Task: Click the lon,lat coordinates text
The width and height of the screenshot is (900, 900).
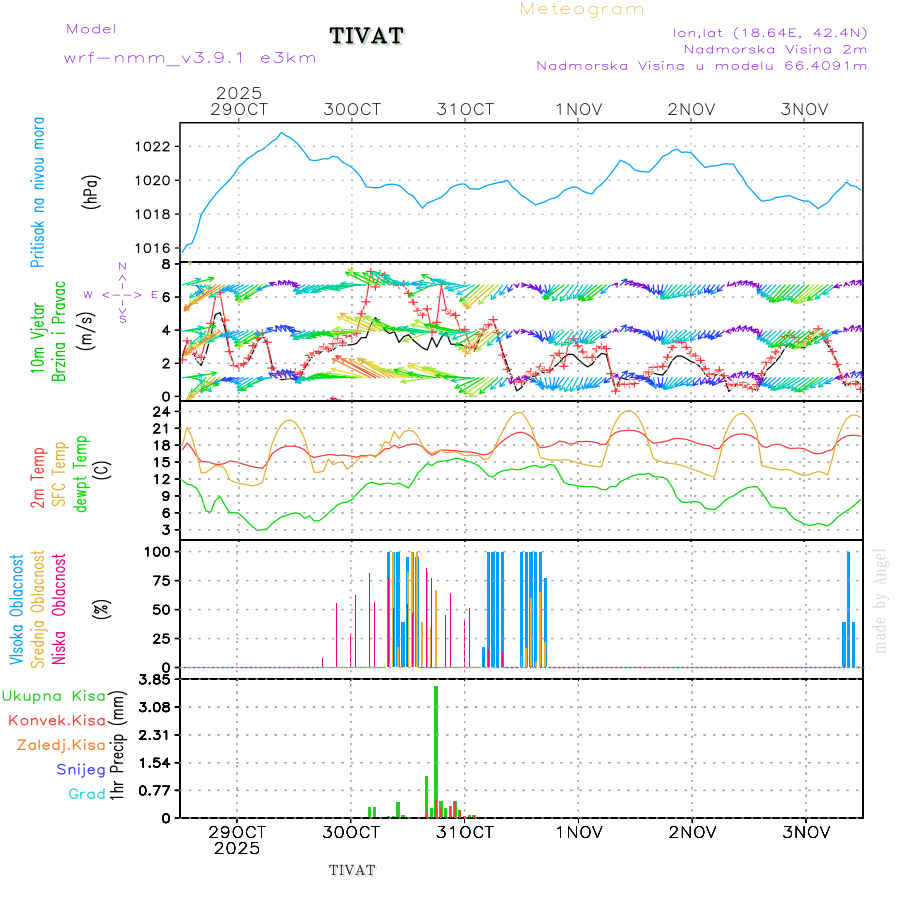Action: coord(770,32)
